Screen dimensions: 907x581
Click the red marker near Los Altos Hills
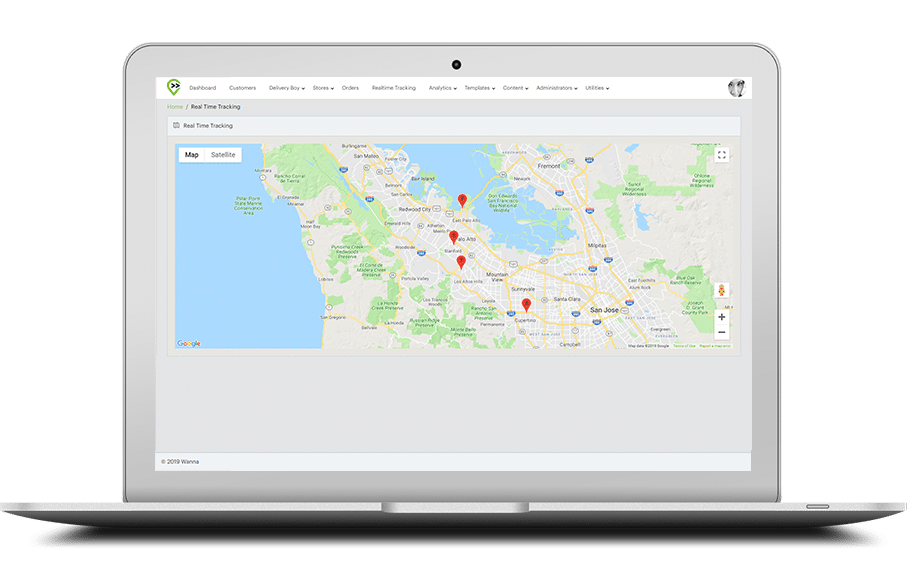(461, 262)
